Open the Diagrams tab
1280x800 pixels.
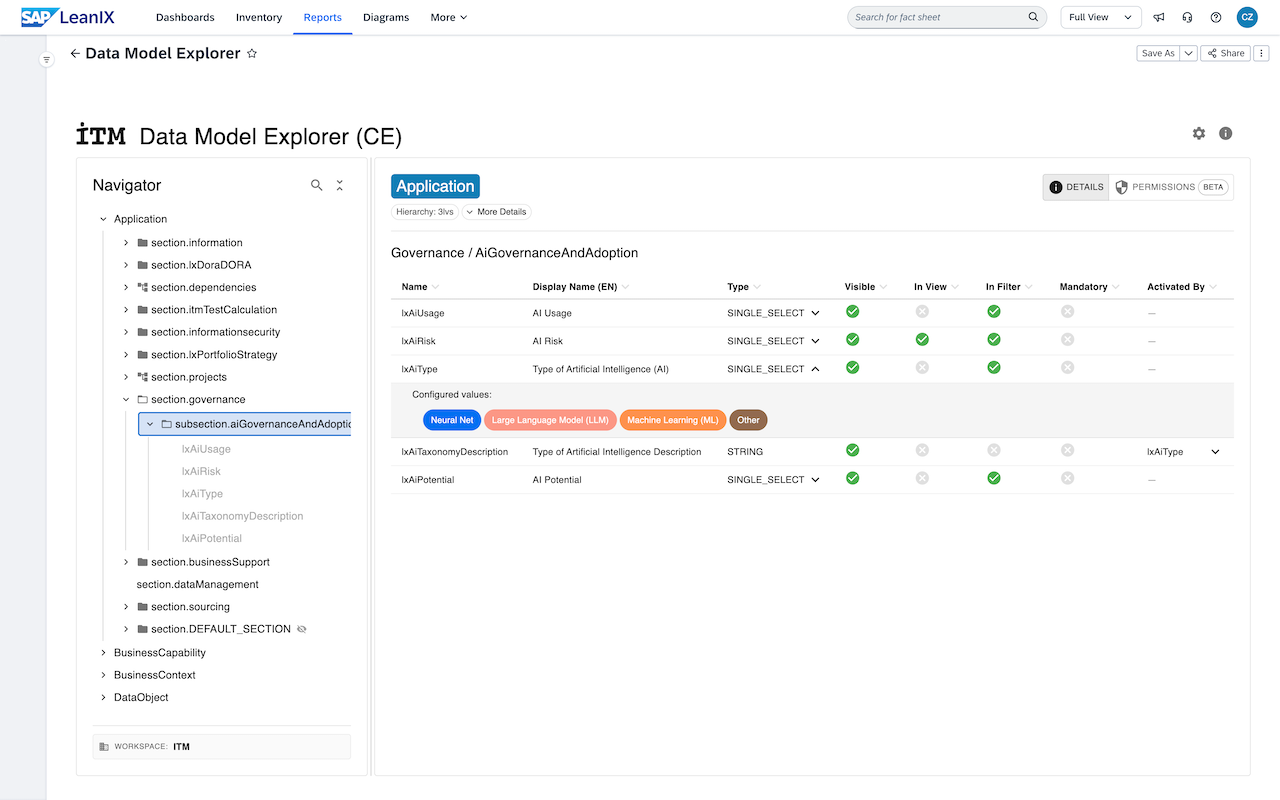tap(386, 17)
